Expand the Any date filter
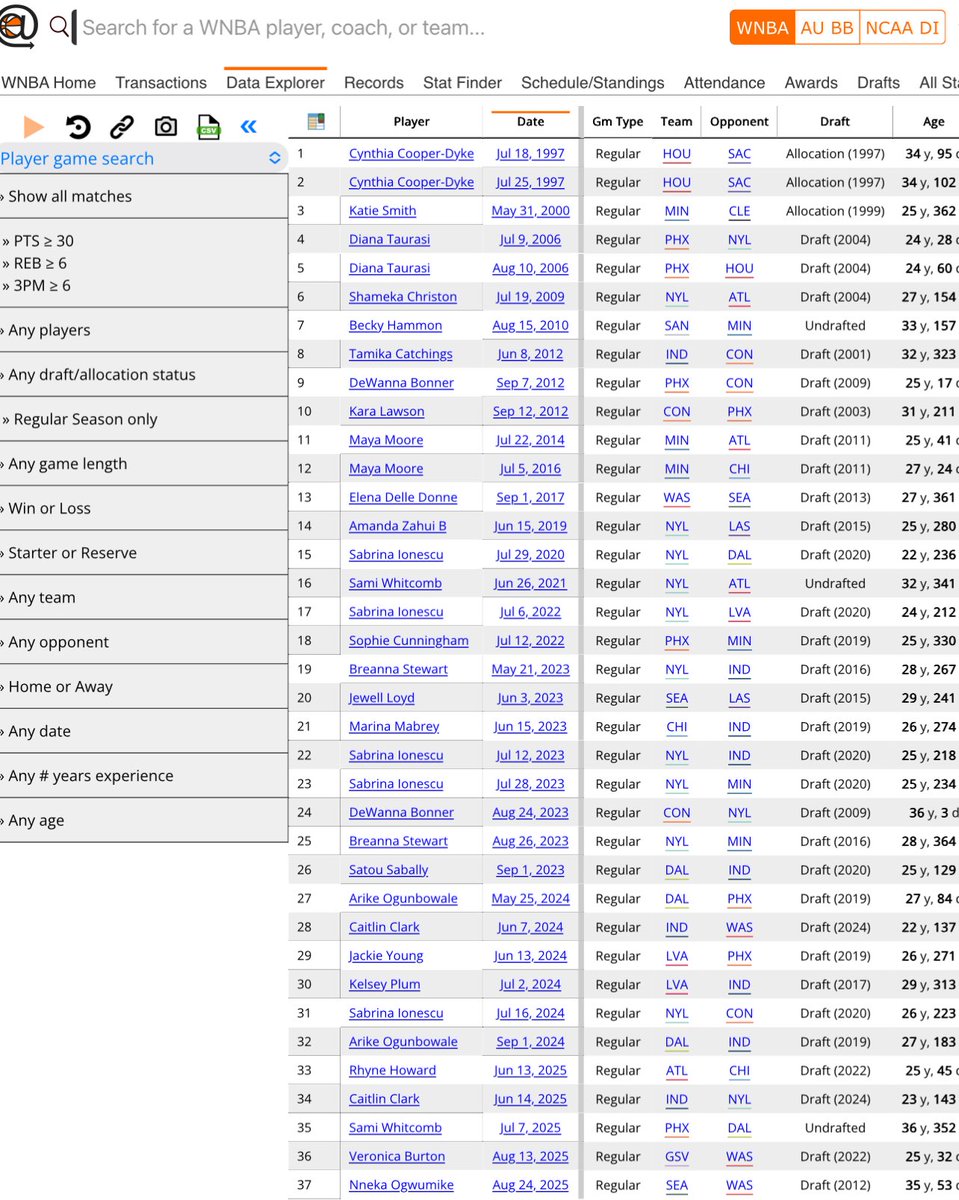The image size is (959, 1200). coord(144,731)
